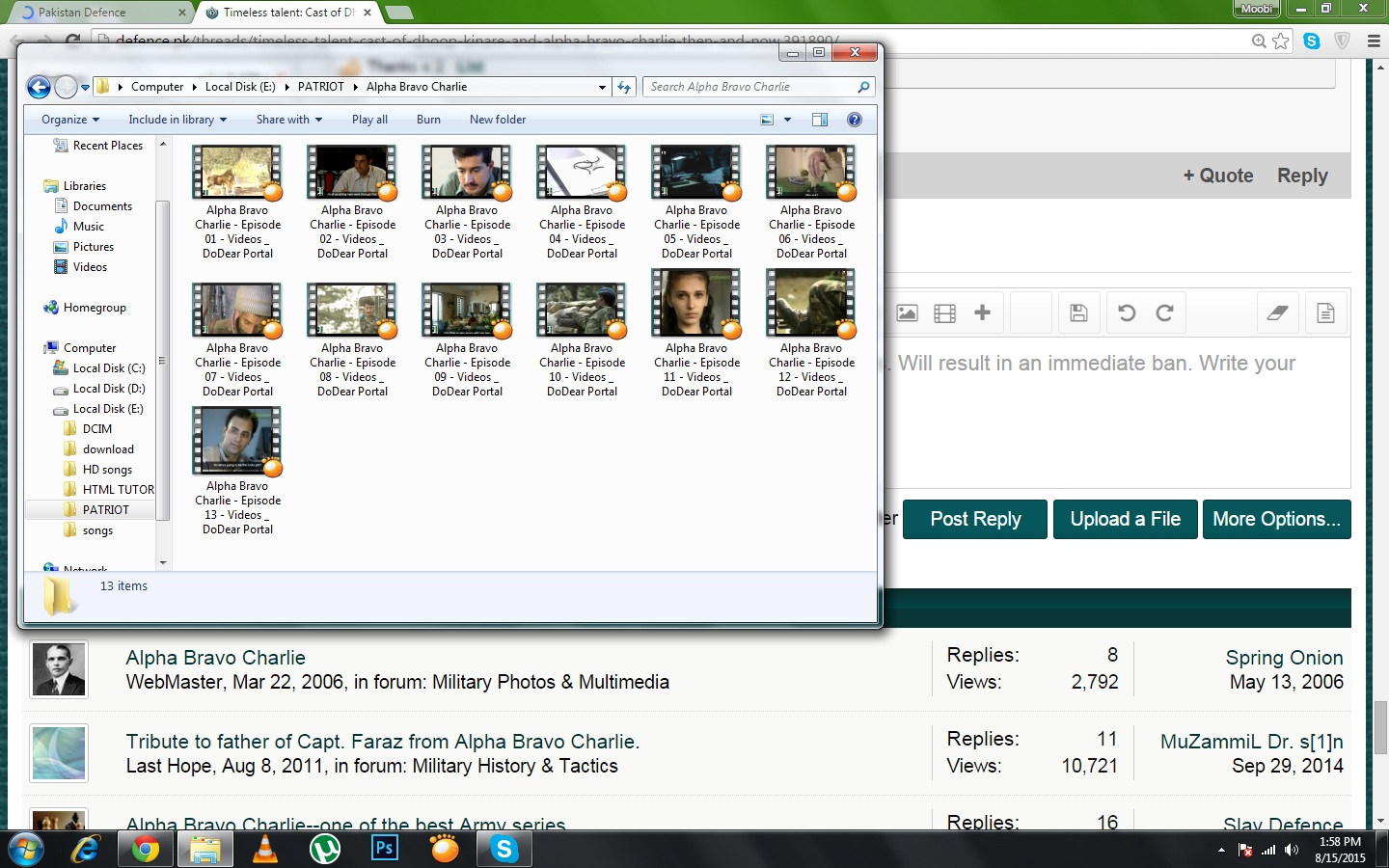Click the Change your view icon
This screenshot has height=868, width=1389.
click(768, 120)
